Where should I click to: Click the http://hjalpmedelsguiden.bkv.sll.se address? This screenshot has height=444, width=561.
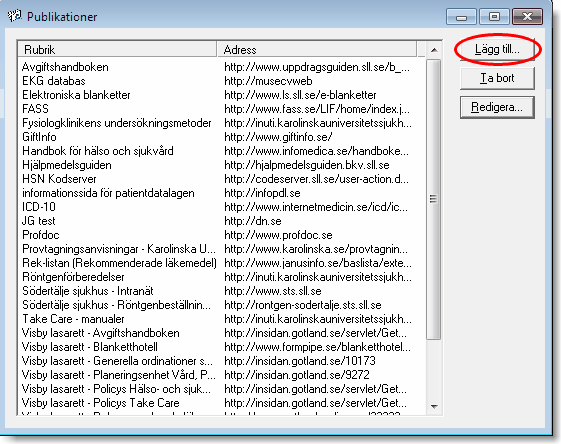(x=307, y=165)
